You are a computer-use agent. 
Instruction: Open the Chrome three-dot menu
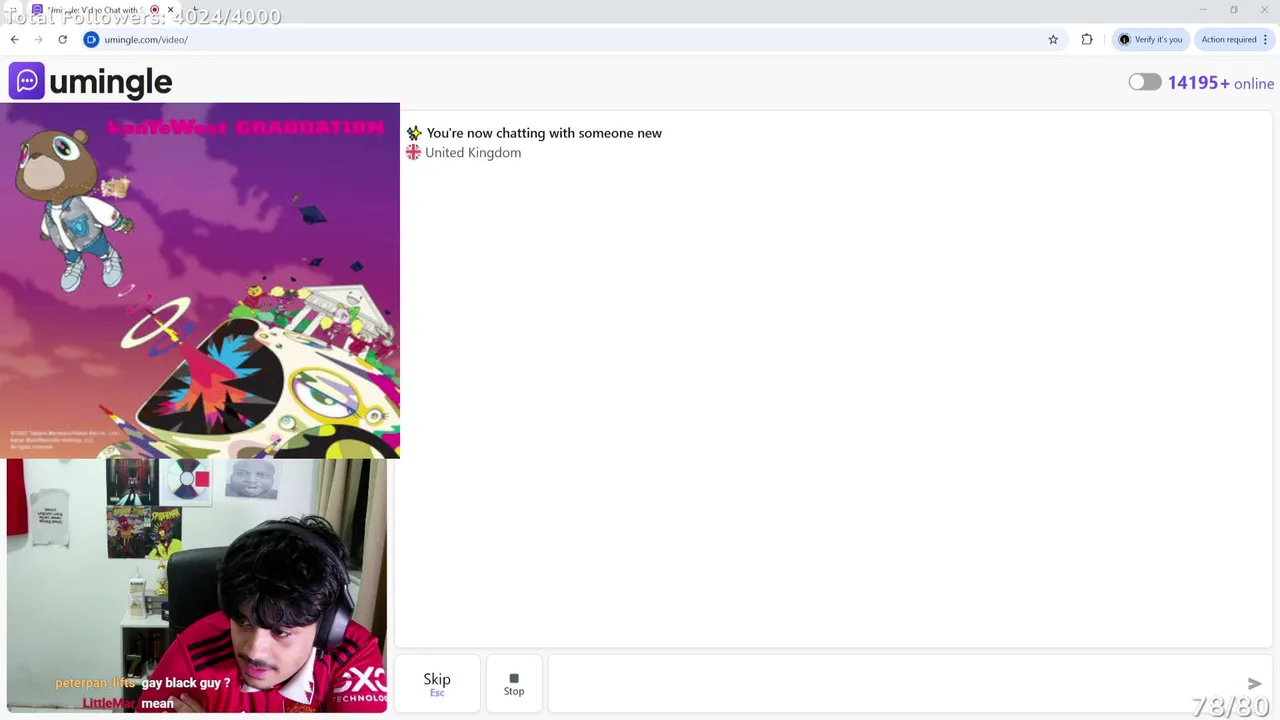[1265, 39]
